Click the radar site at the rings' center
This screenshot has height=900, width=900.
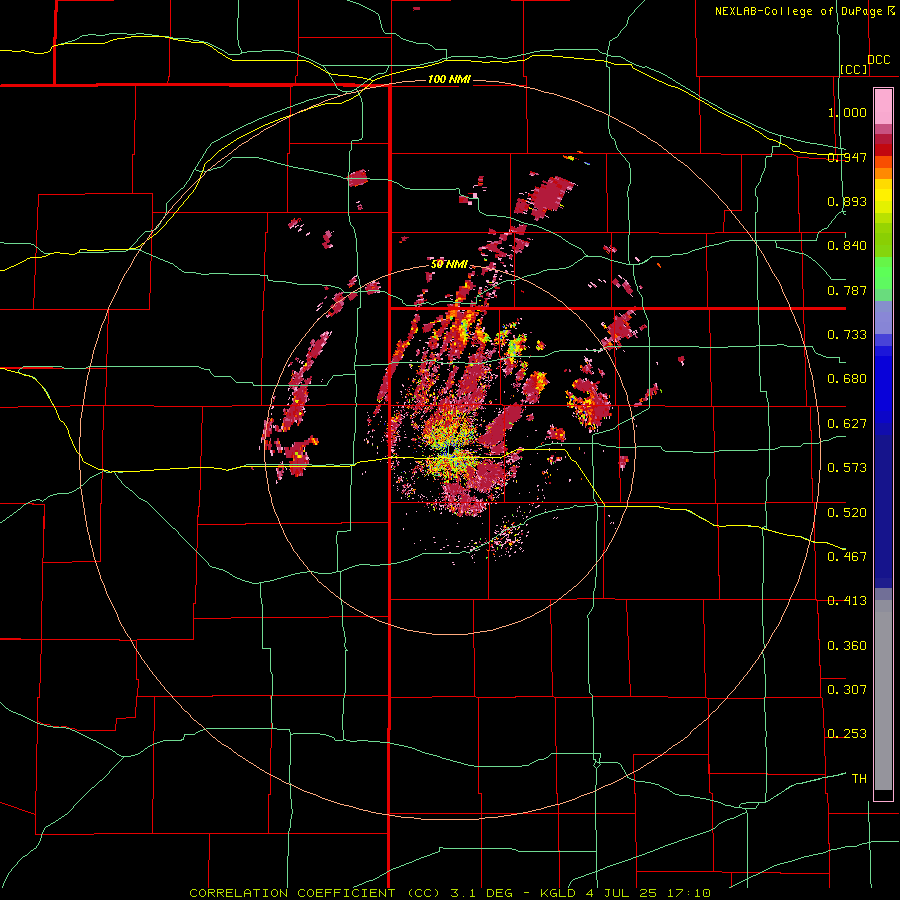451,449
